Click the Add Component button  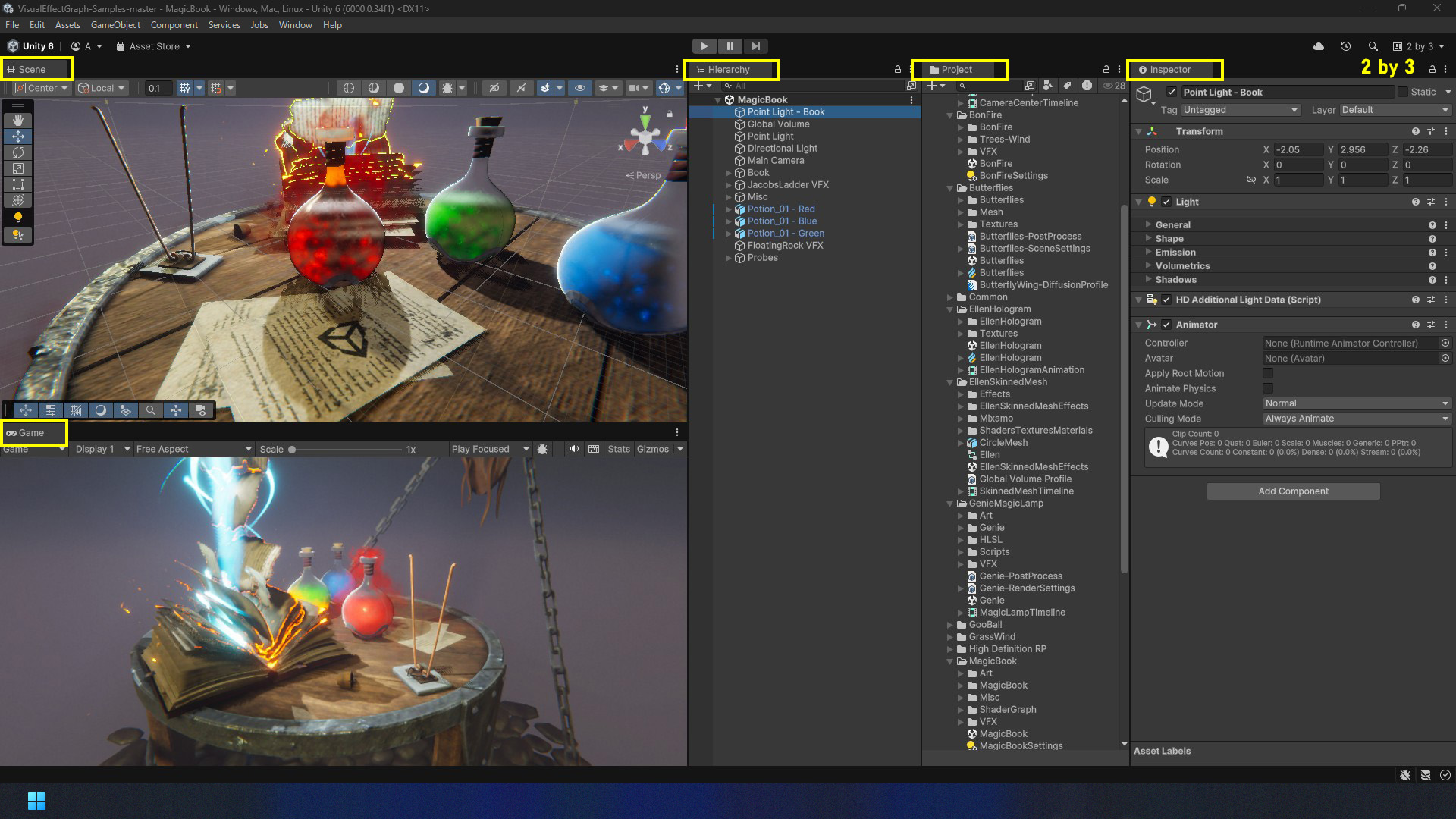point(1293,491)
